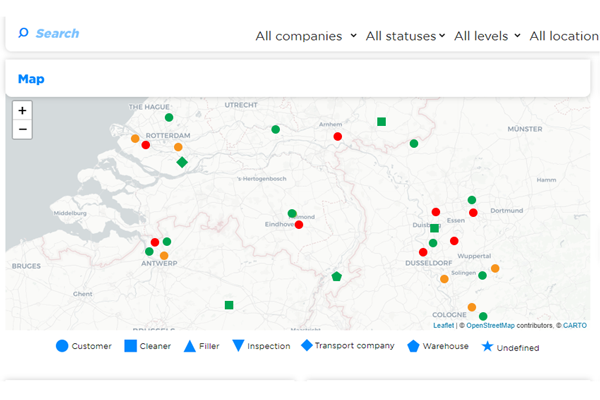
Task: Click the Undefined star legend icon
Action: [487, 347]
